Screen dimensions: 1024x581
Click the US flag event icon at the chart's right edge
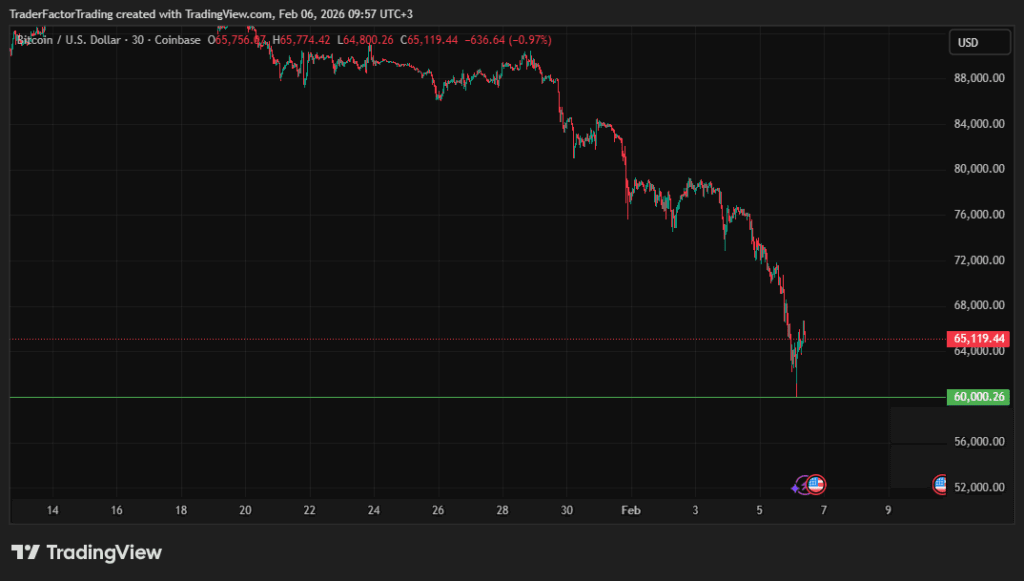click(x=941, y=485)
